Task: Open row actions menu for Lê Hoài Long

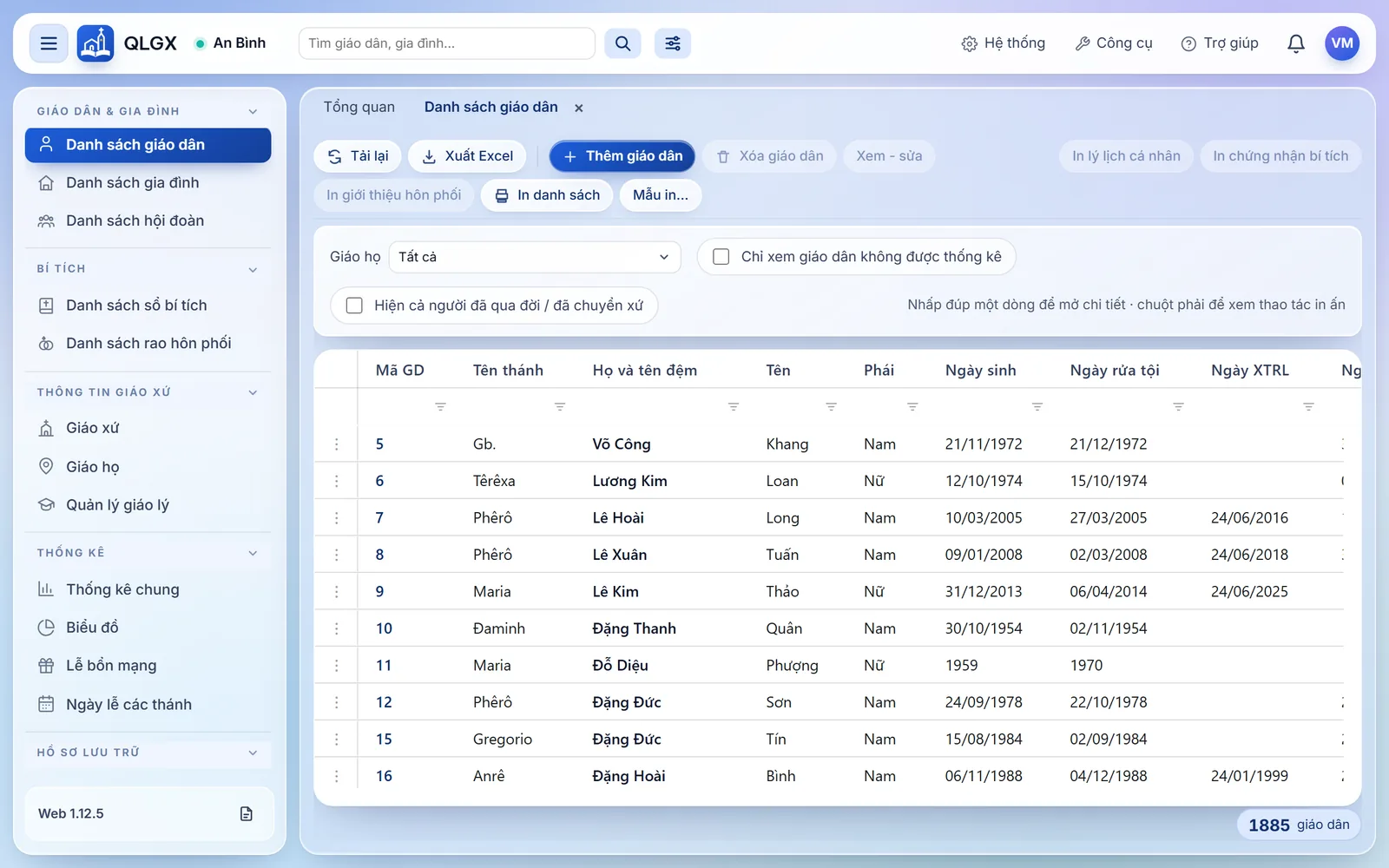Action: tap(337, 518)
